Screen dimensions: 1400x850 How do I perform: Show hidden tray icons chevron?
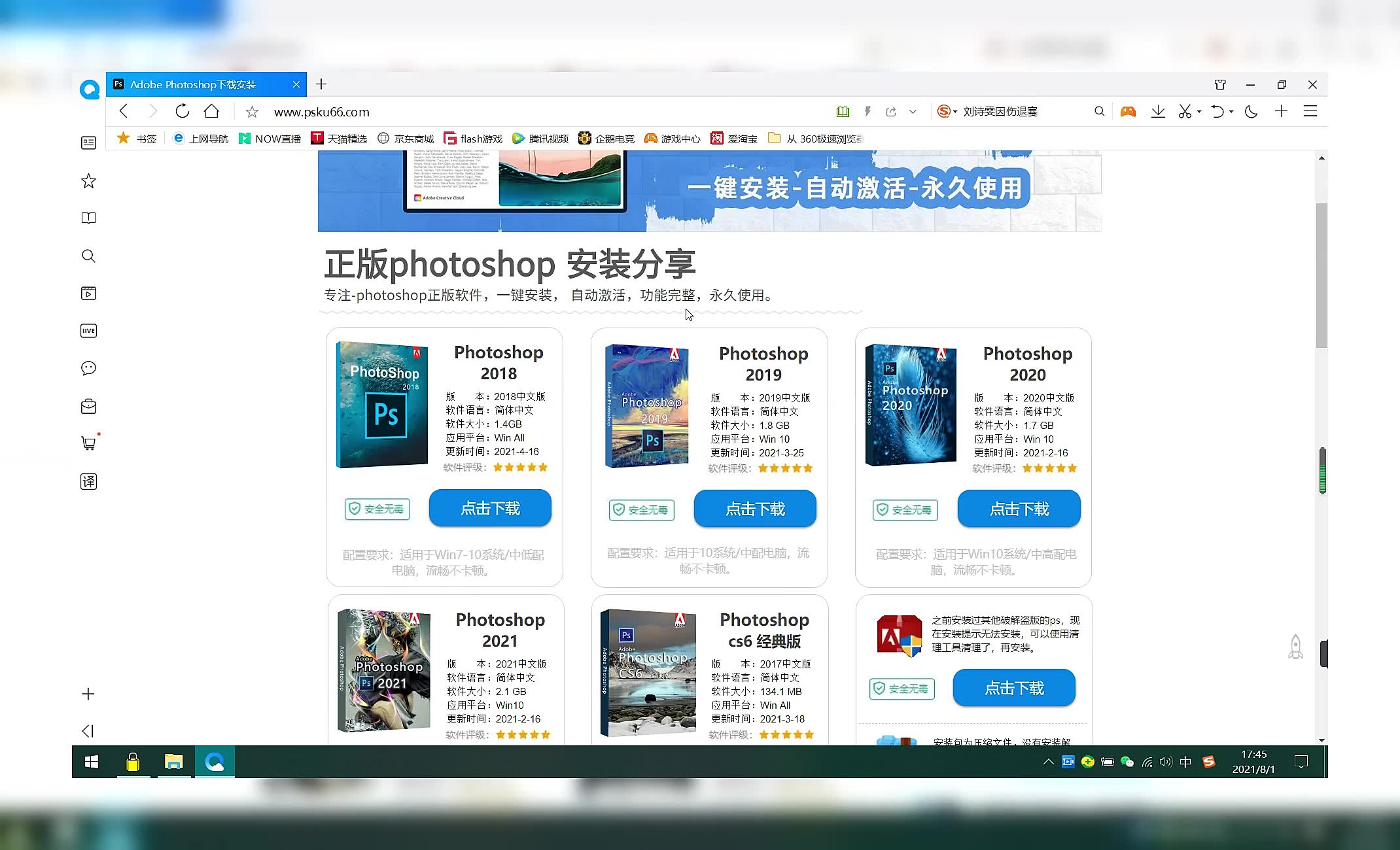point(1048,762)
